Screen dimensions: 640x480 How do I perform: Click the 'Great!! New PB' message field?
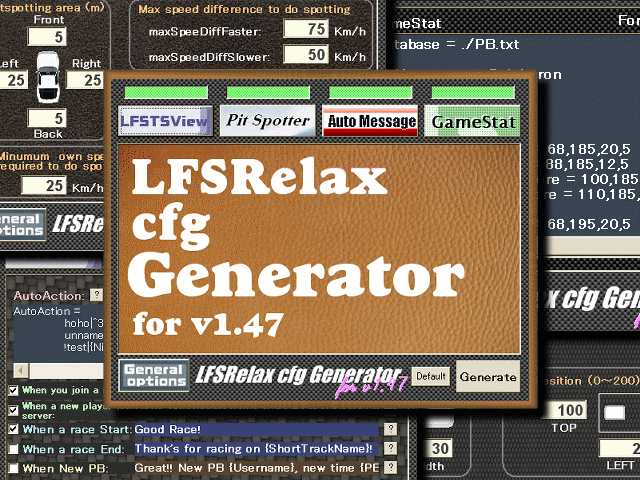[257, 468]
